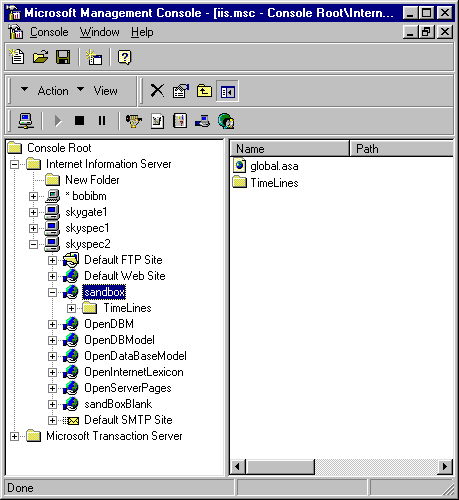Open Properties via the toolbar icon
The width and height of the screenshot is (459, 500).
(181, 91)
